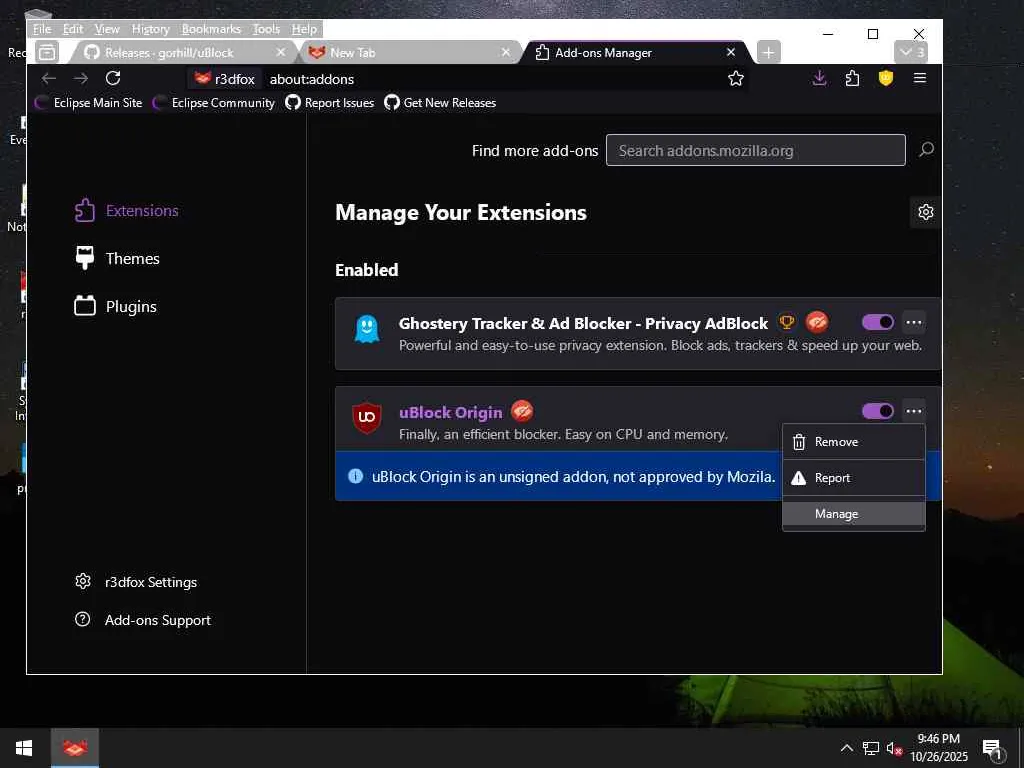Viewport: 1024px width, 768px height.
Task: Open the Get New Releases bookmark
Action: tap(440, 103)
